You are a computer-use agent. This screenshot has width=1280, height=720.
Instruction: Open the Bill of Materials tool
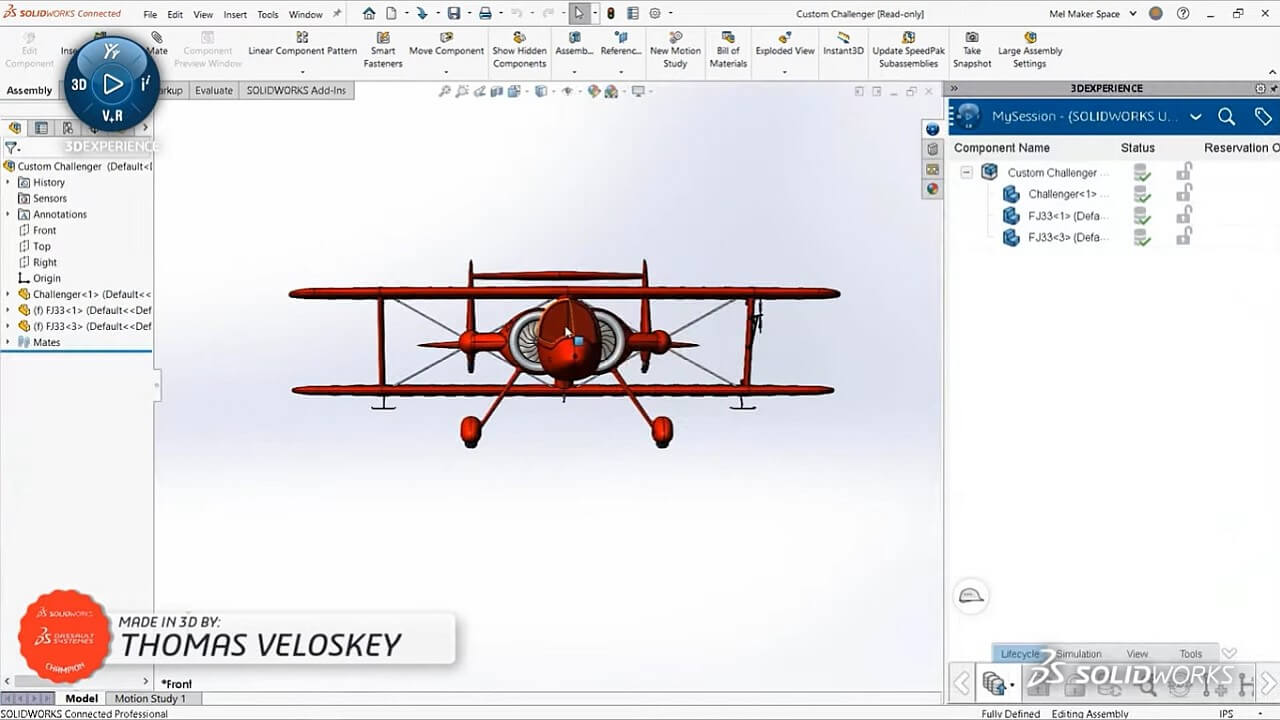(728, 51)
